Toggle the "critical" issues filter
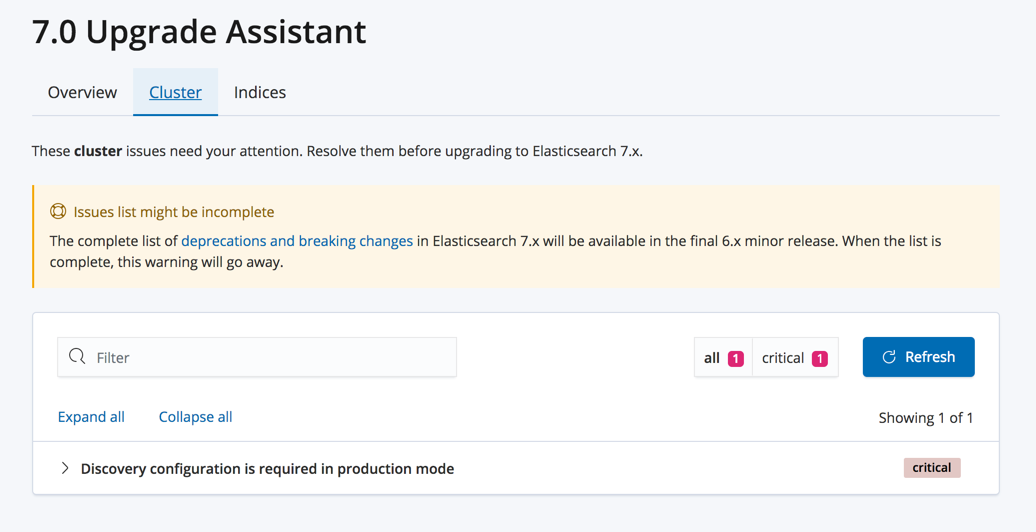 pyautogui.click(x=782, y=358)
